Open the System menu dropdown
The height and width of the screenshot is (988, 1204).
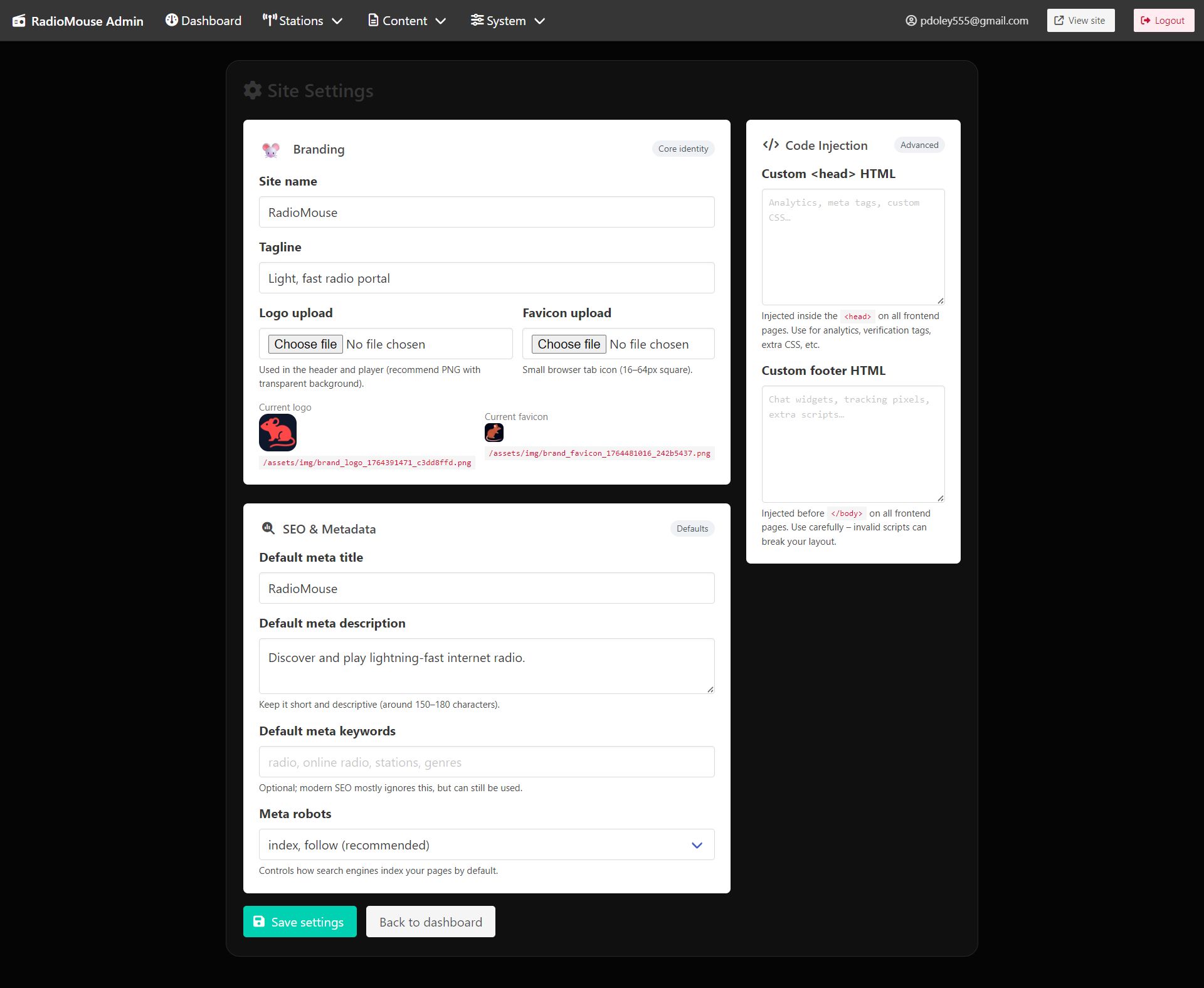pyautogui.click(x=508, y=21)
